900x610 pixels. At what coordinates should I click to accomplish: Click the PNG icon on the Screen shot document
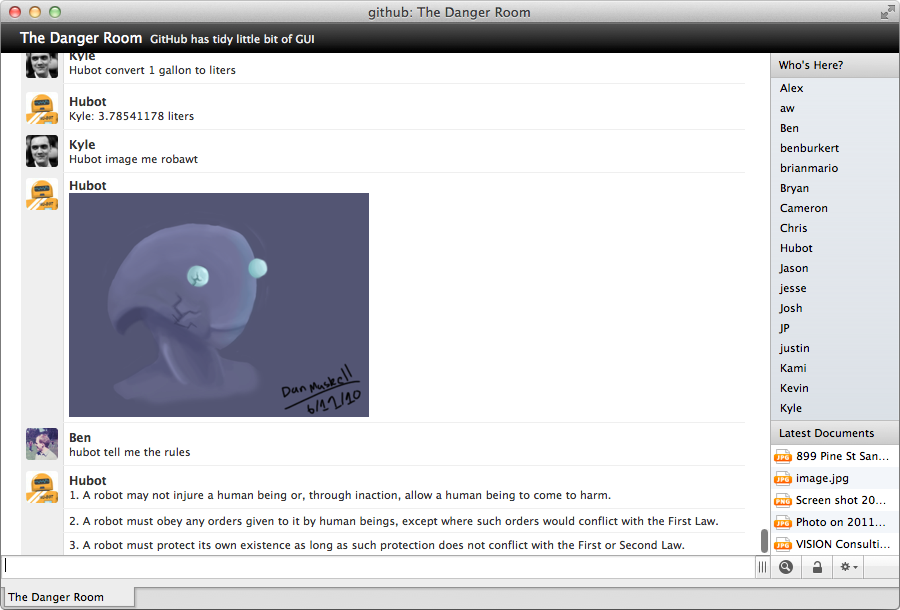click(x=783, y=500)
